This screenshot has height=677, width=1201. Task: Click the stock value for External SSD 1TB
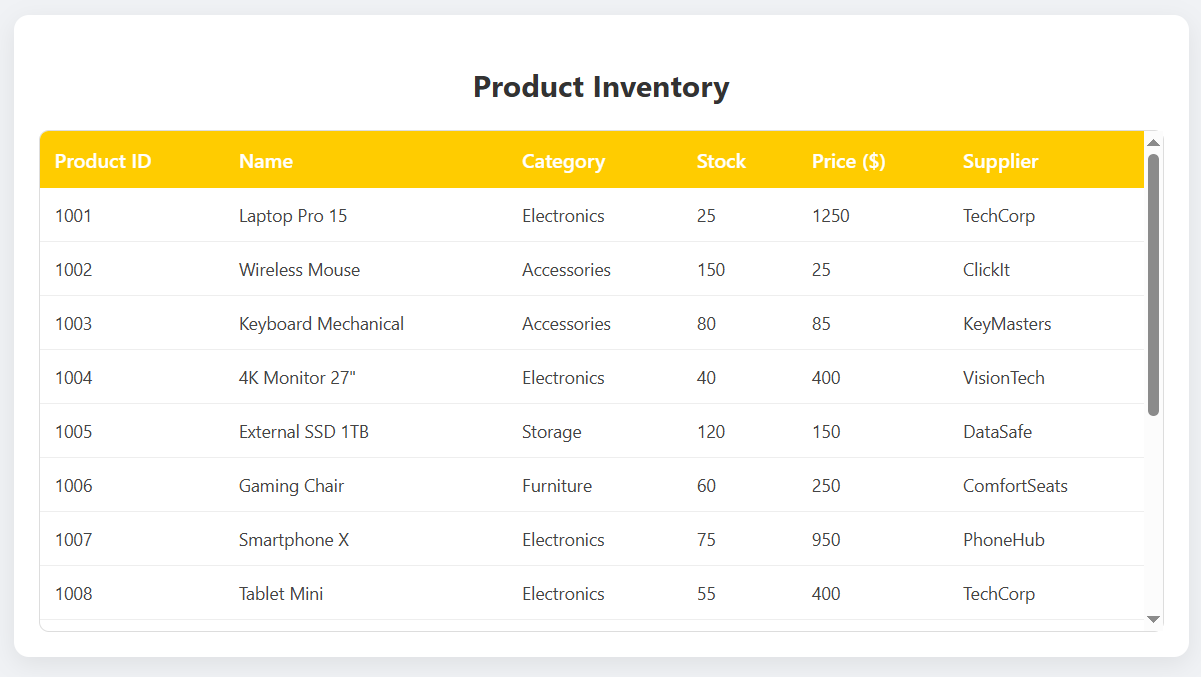pos(711,431)
